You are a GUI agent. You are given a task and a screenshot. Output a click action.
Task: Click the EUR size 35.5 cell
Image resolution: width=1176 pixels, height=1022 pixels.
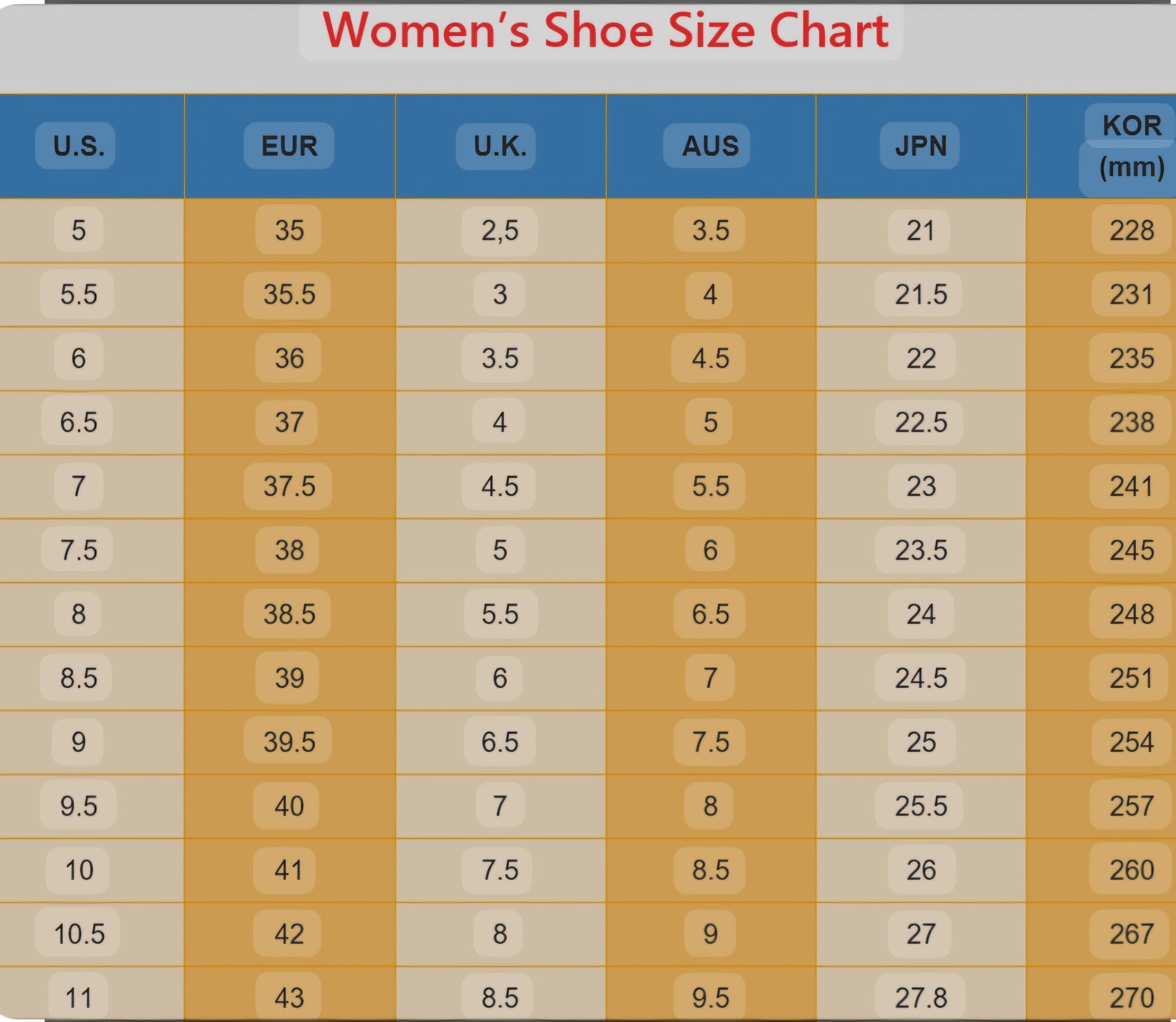(x=289, y=294)
